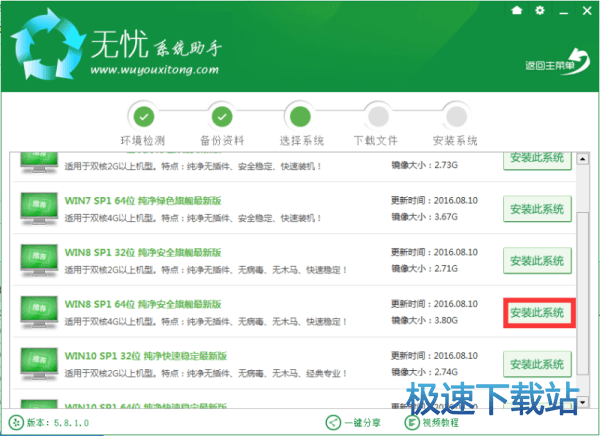Select the 选择系统 step circle
Image resolution: width=600 pixels, height=436 pixels.
(x=300, y=117)
